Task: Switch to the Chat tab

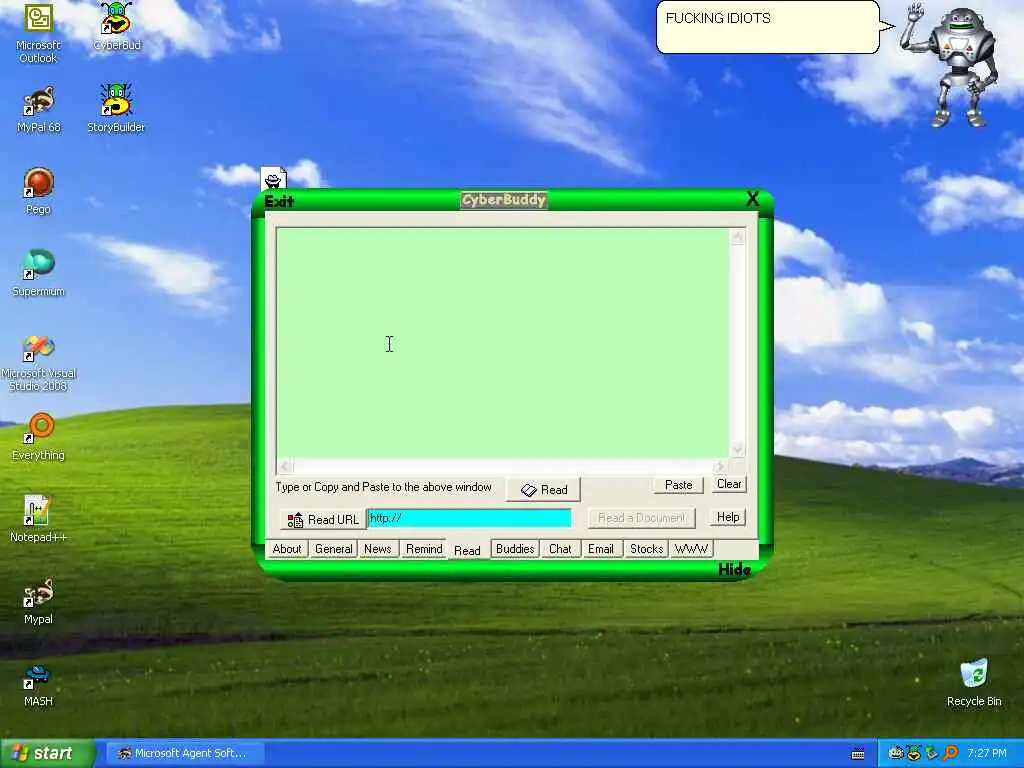Action: click(x=560, y=549)
